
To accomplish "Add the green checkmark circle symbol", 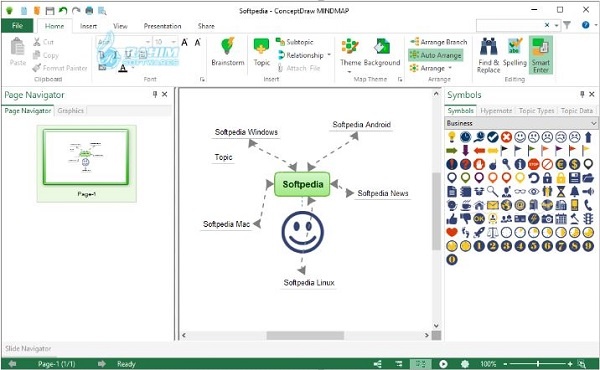I will coord(493,137).
